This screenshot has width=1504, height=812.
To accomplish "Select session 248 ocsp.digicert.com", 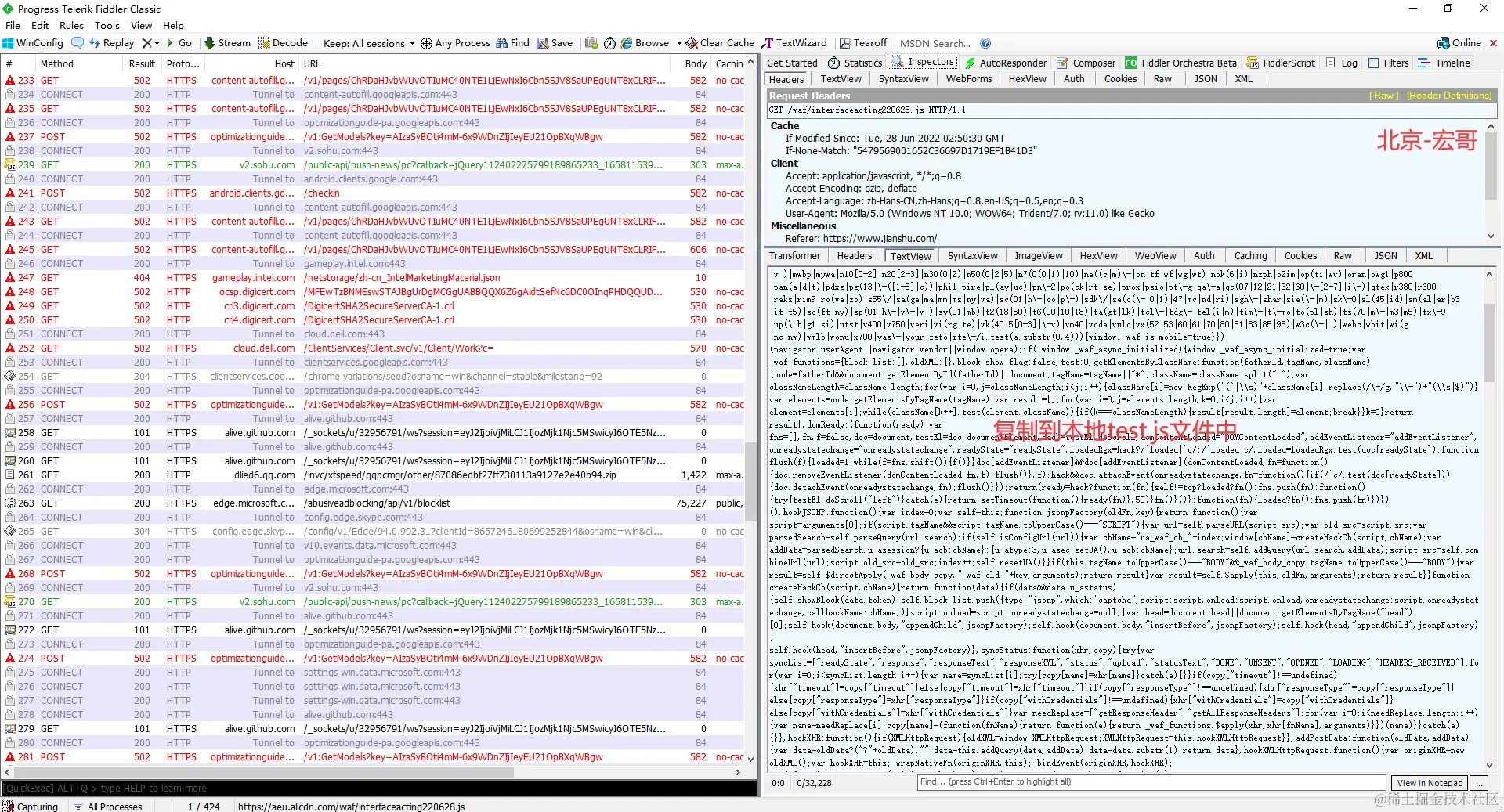I will (x=374, y=292).
